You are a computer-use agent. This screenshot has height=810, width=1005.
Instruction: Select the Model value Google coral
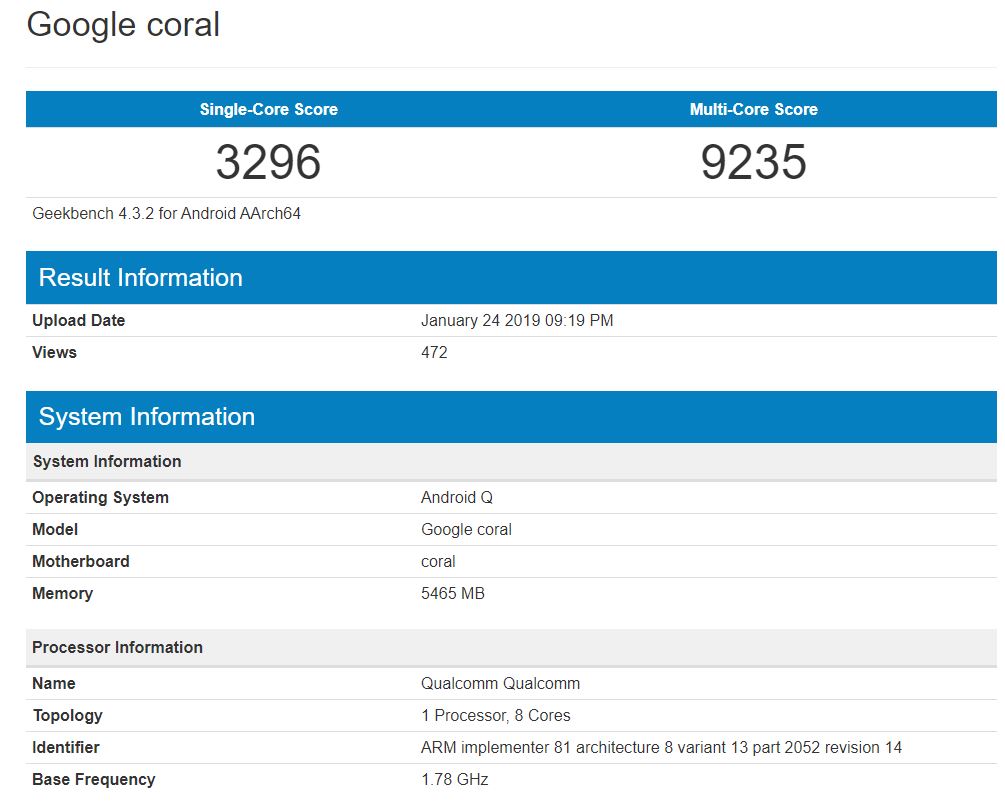click(467, 530)
